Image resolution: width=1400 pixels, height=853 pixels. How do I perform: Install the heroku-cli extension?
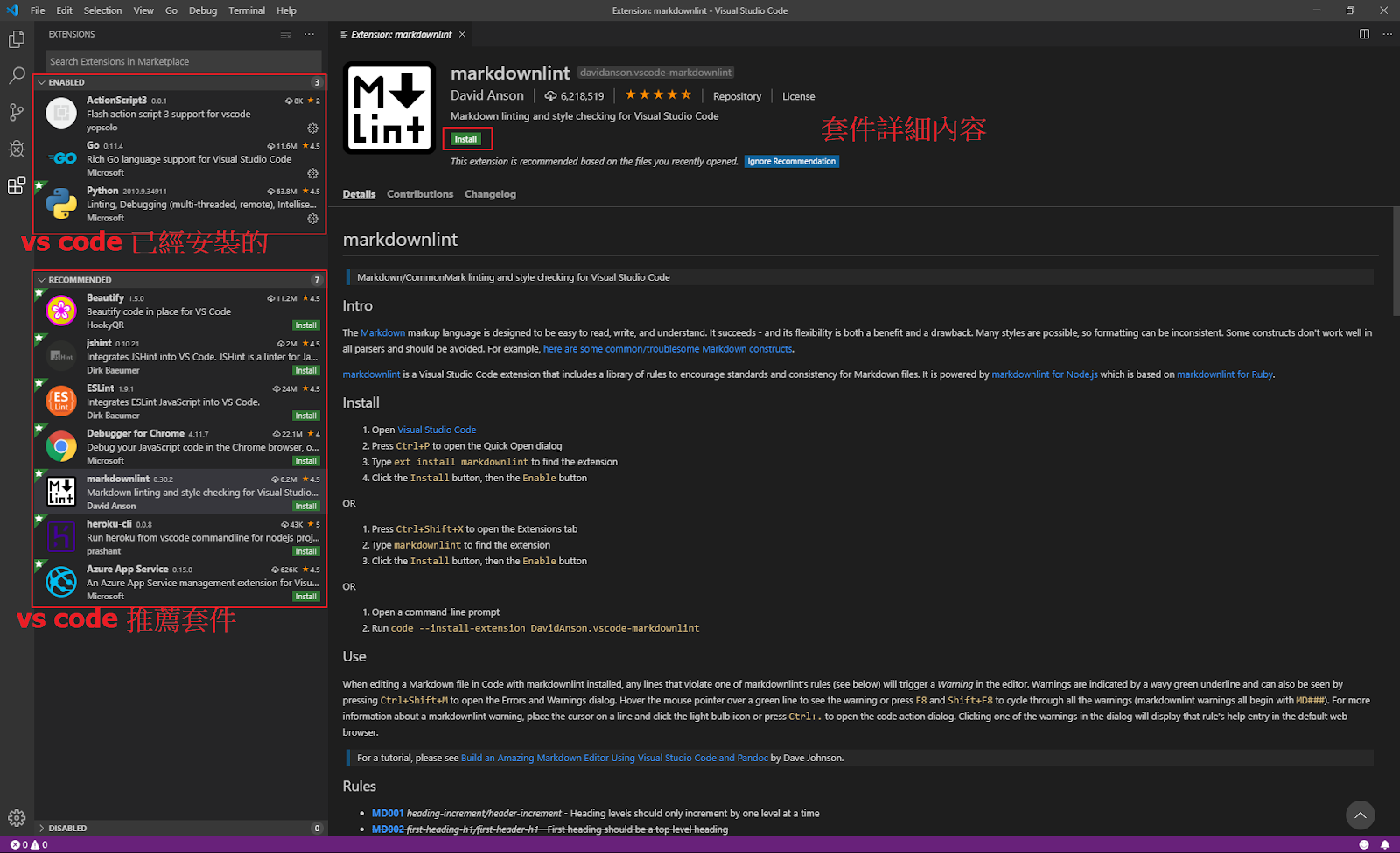point(305,551)
